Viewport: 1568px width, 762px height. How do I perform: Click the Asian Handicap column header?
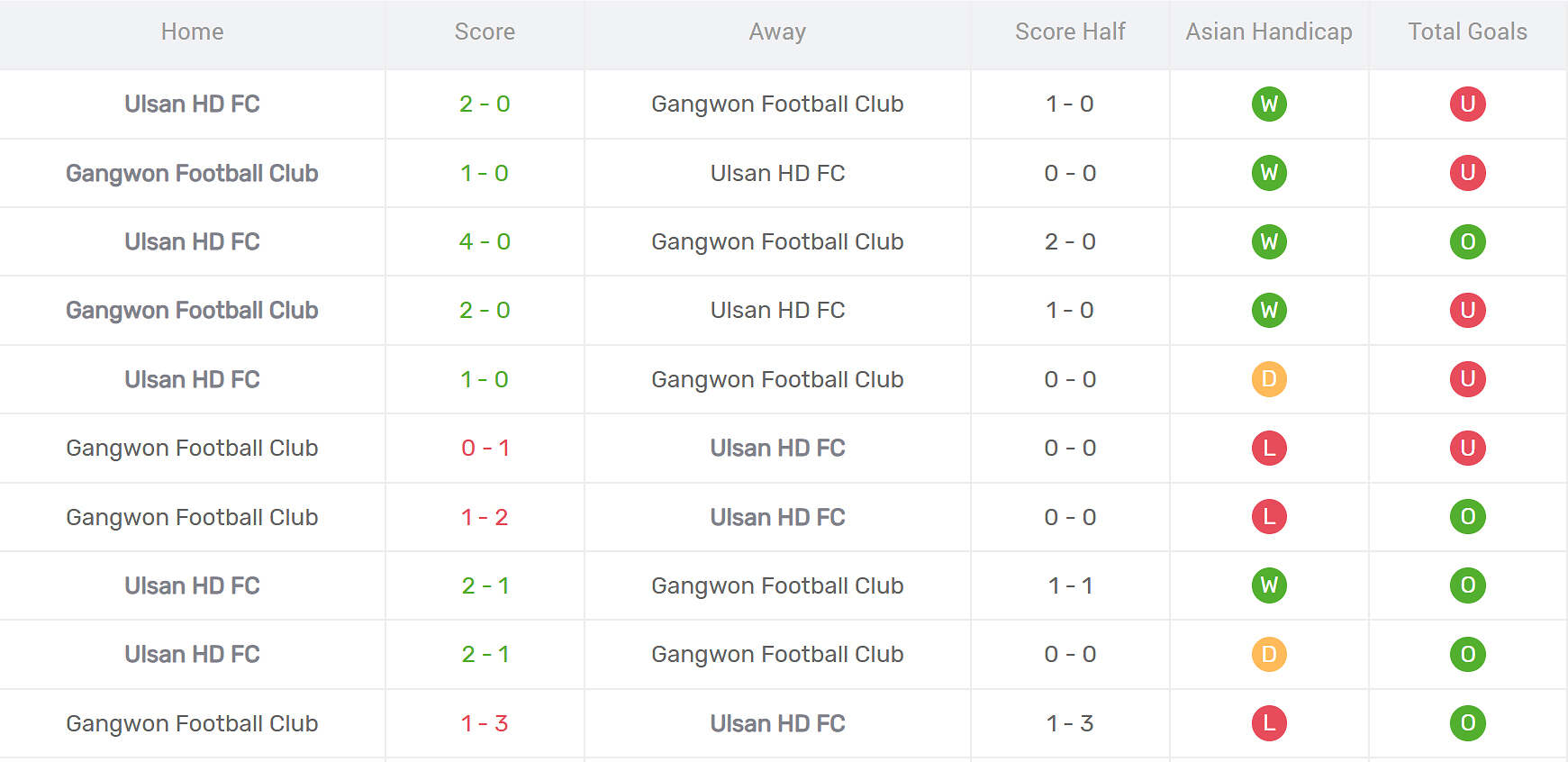pyautogui.click(x=1268, y=32)
